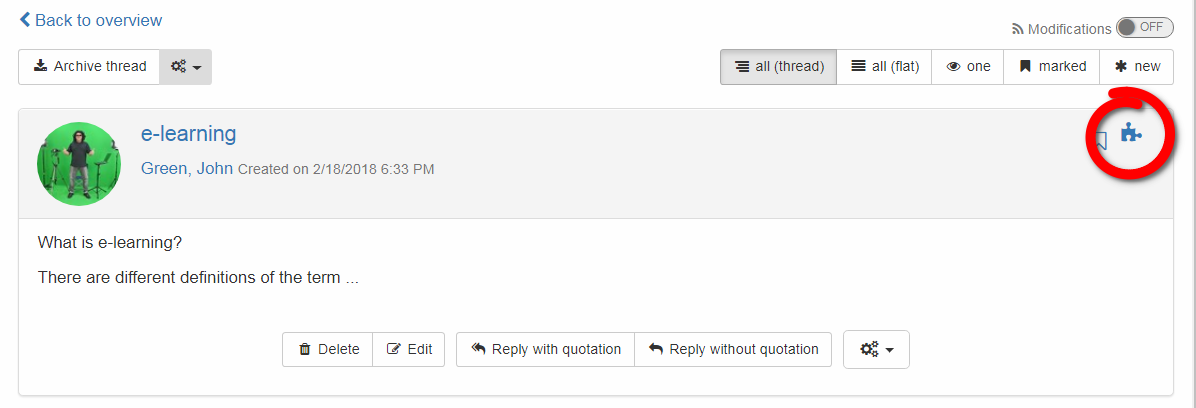Toggle the Modifications OFF switch
Image resolution: width=1196 pixels, height=408 pixels.
1144,27
